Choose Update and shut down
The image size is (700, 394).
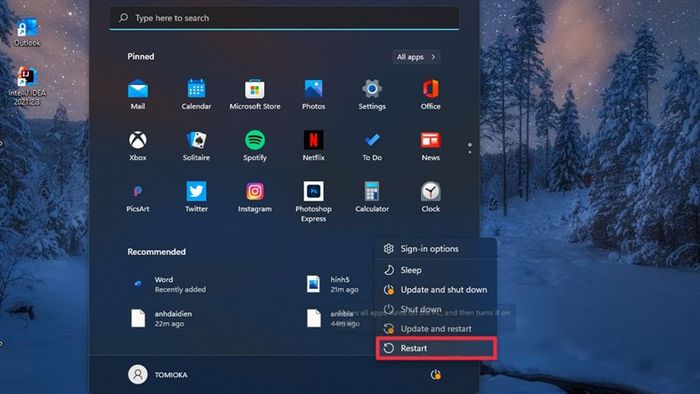pos(436,290)
